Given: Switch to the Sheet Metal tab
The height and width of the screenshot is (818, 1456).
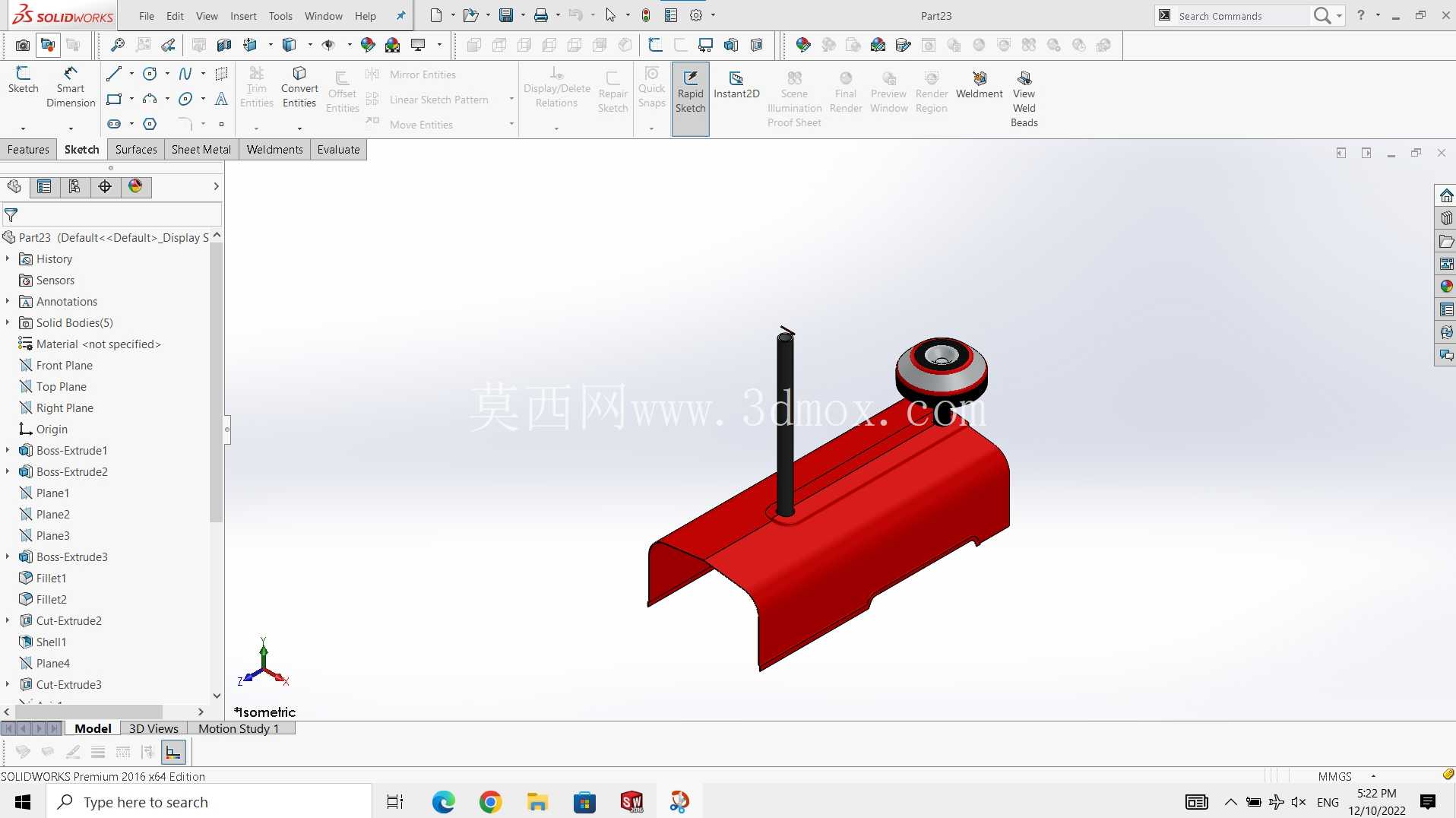Looking at the screenshot, I should tap(201, 150).
